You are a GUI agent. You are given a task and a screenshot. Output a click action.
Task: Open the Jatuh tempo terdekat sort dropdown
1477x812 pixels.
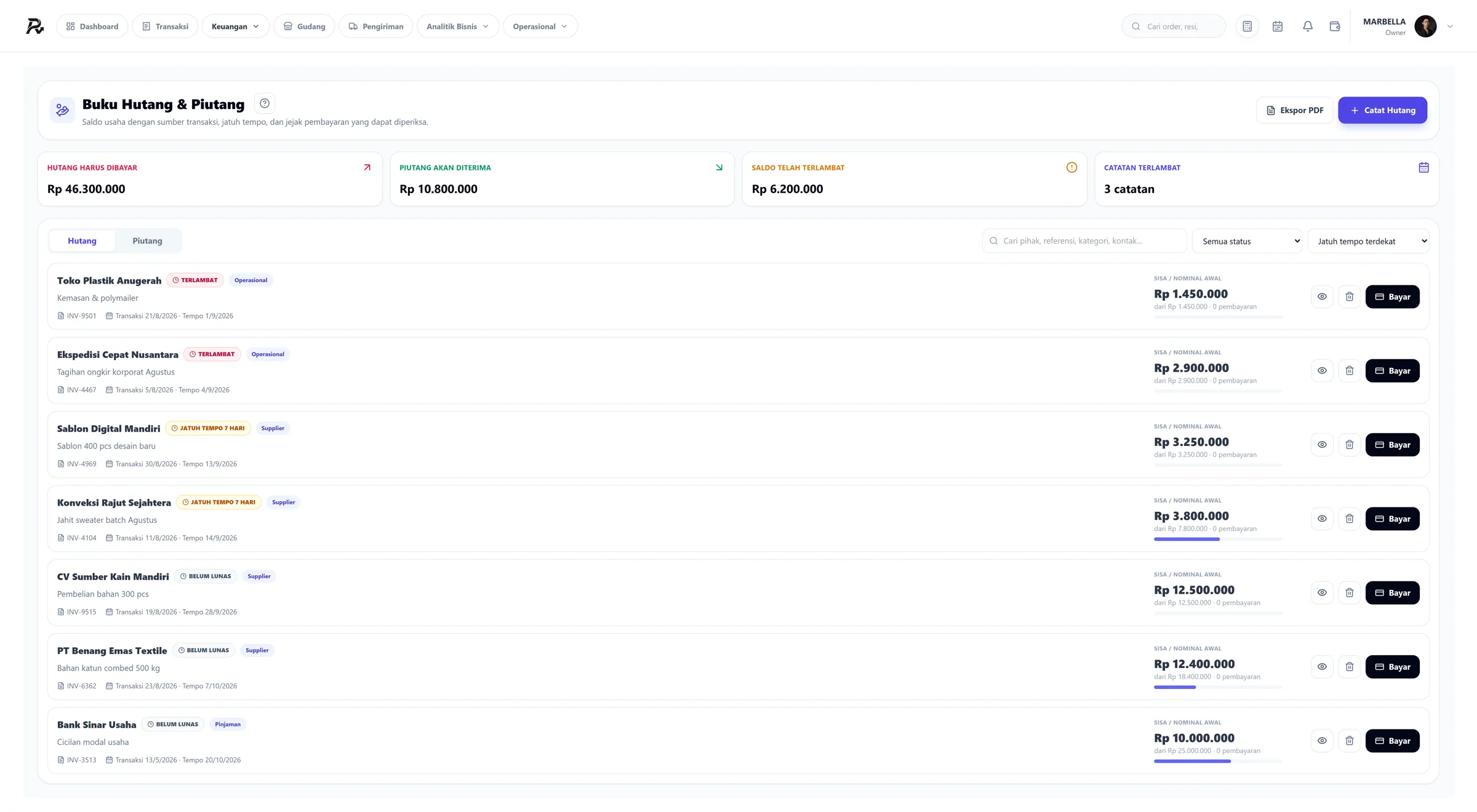[x=1368, y=241]
